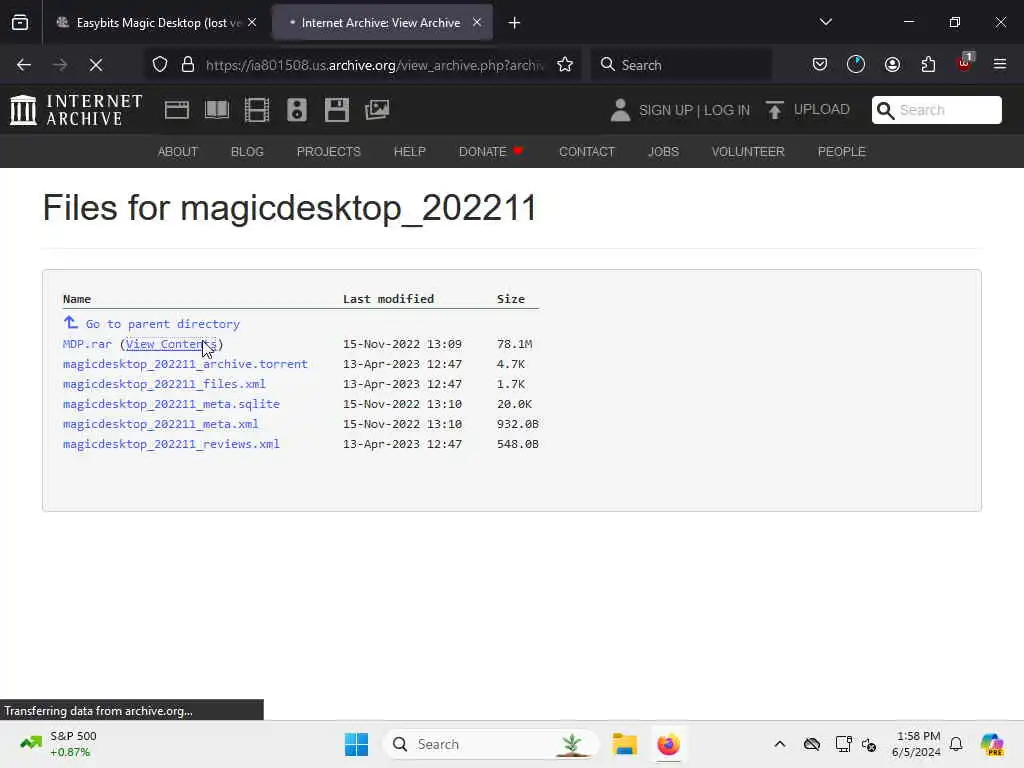The width and height of the screenshot is (1024, 768).
Task: Open the Audio speaker icon
Action: [296, 110]
